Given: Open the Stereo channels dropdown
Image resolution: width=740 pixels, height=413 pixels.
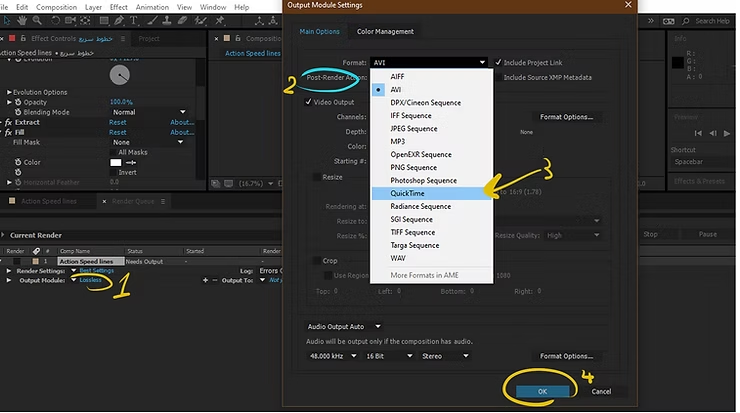Looking at the screenshot, I should [x=445, y=356].
